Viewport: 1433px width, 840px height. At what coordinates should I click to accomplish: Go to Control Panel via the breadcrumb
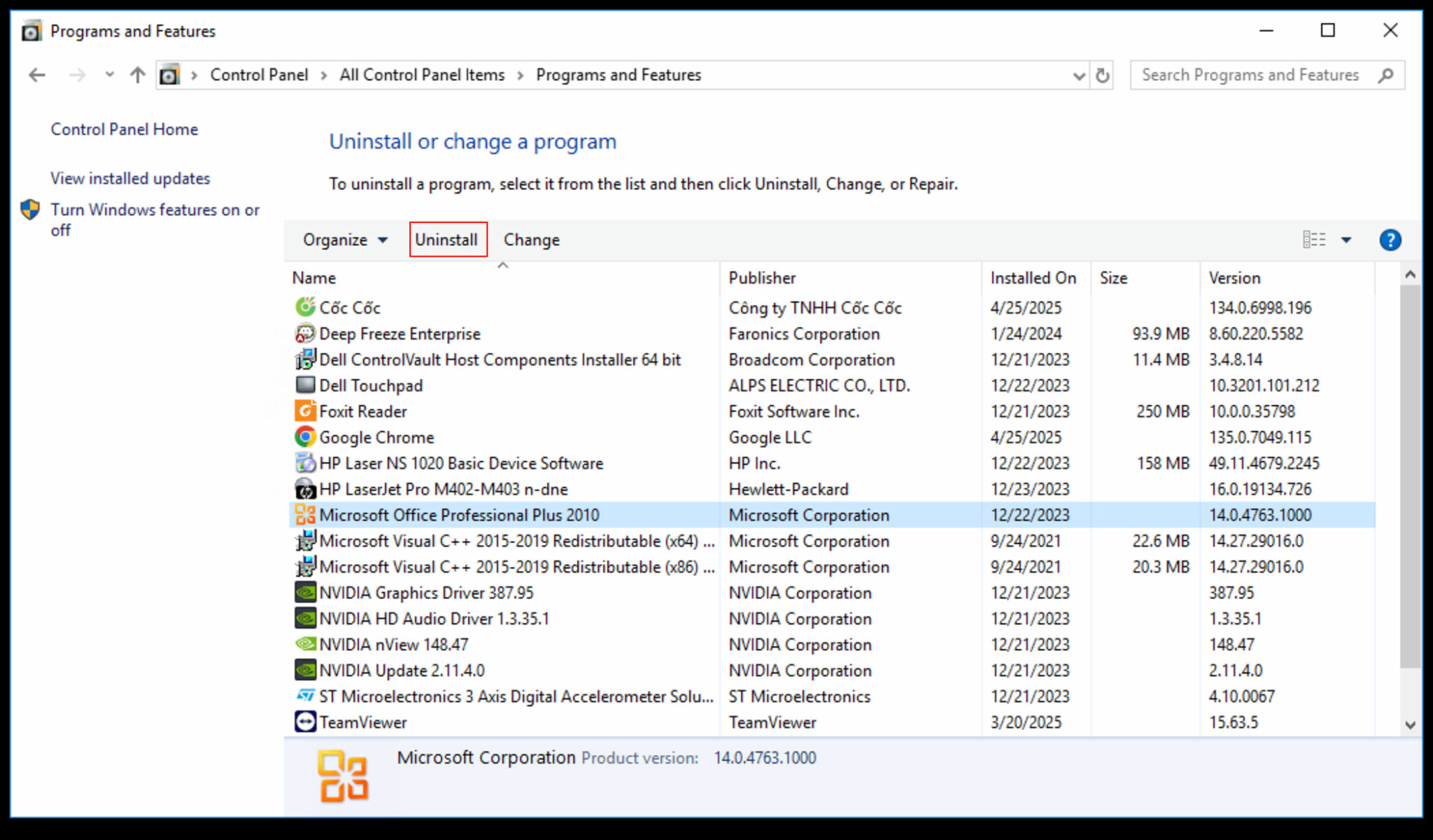click(x=260, y=75)
